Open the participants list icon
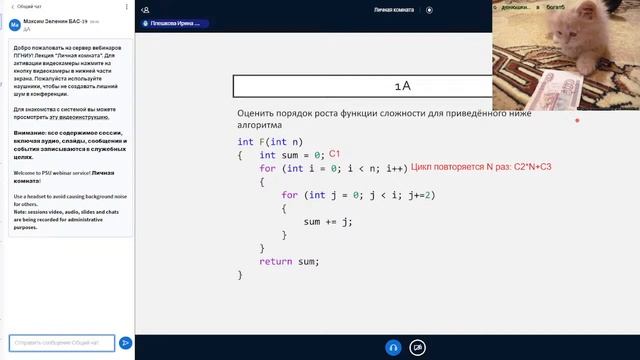The height and width of the screenshot is (360, 640). 145,10
